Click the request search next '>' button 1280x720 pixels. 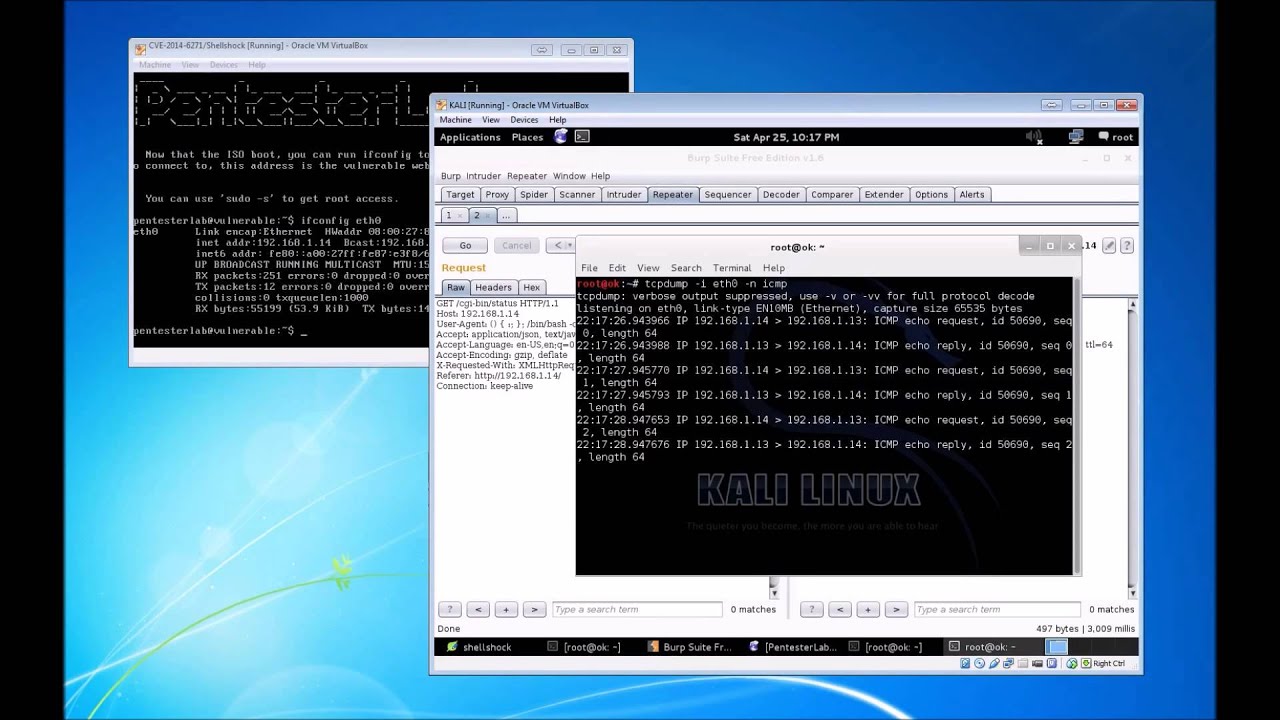[x=534, y=609]
